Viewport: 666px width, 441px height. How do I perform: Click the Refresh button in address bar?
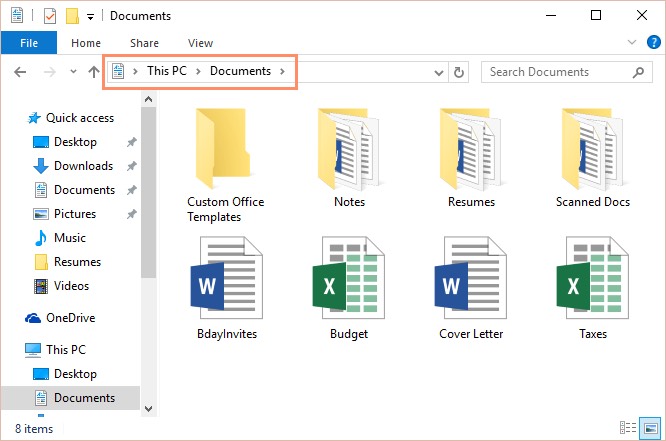pyautogui.click(x=459, y=72)
